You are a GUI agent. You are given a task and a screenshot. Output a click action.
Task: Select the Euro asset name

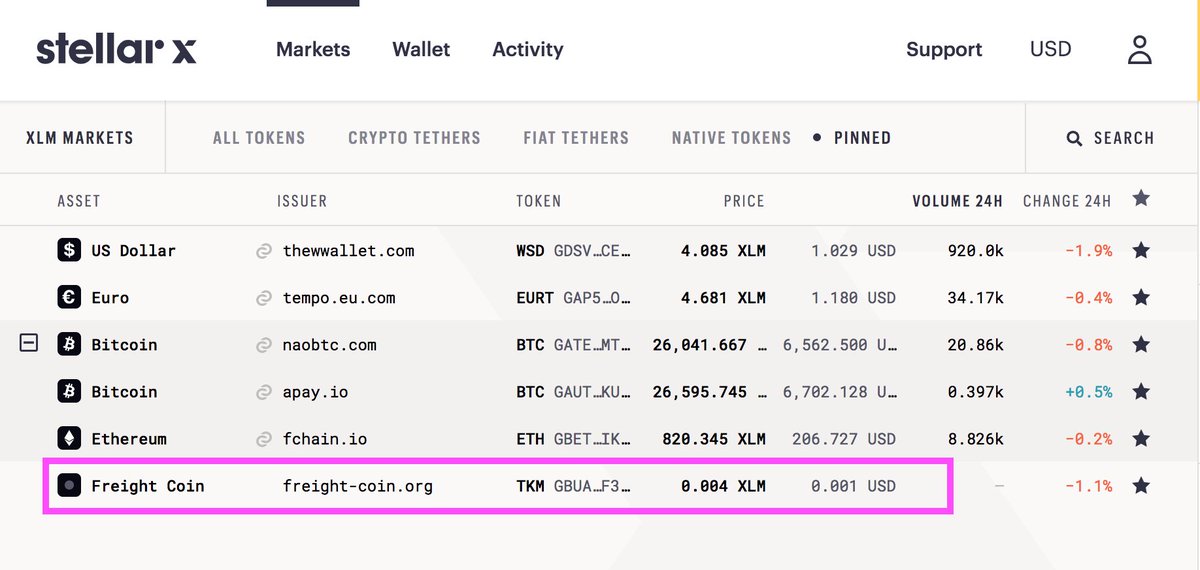pos(110,298)
